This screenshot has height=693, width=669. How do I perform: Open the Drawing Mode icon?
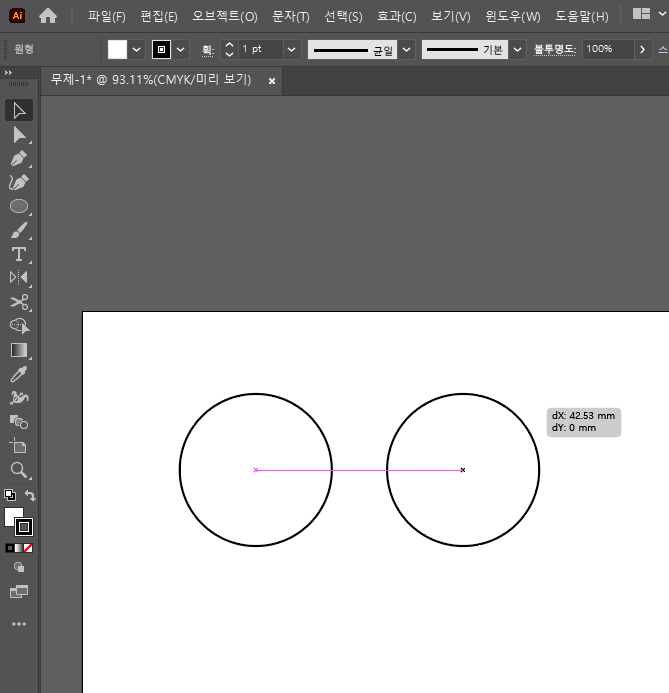[19, 567]
